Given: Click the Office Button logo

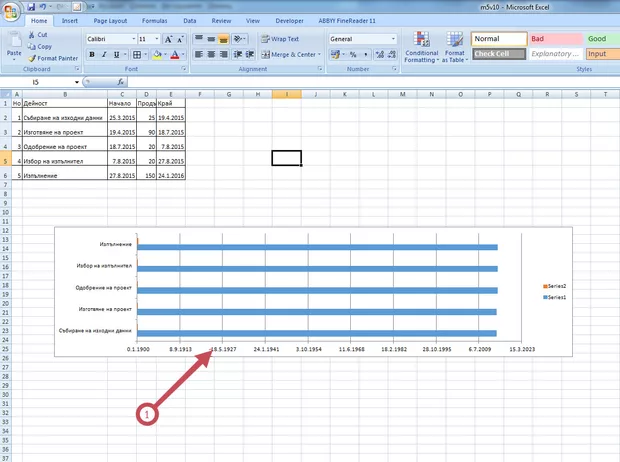Looking at the screenshot, I should coord(11,10).
